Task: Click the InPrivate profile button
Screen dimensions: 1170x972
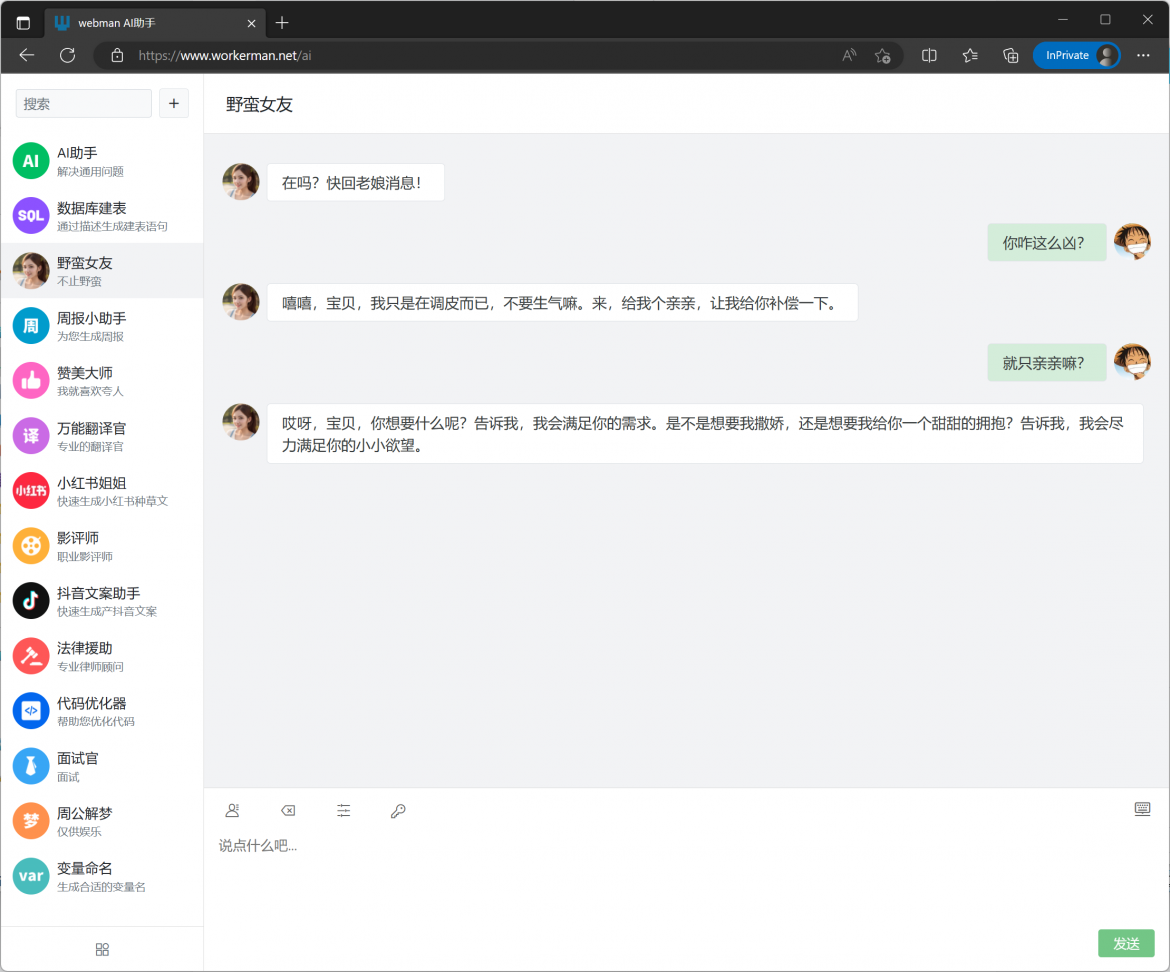Action: [1077, 56]
